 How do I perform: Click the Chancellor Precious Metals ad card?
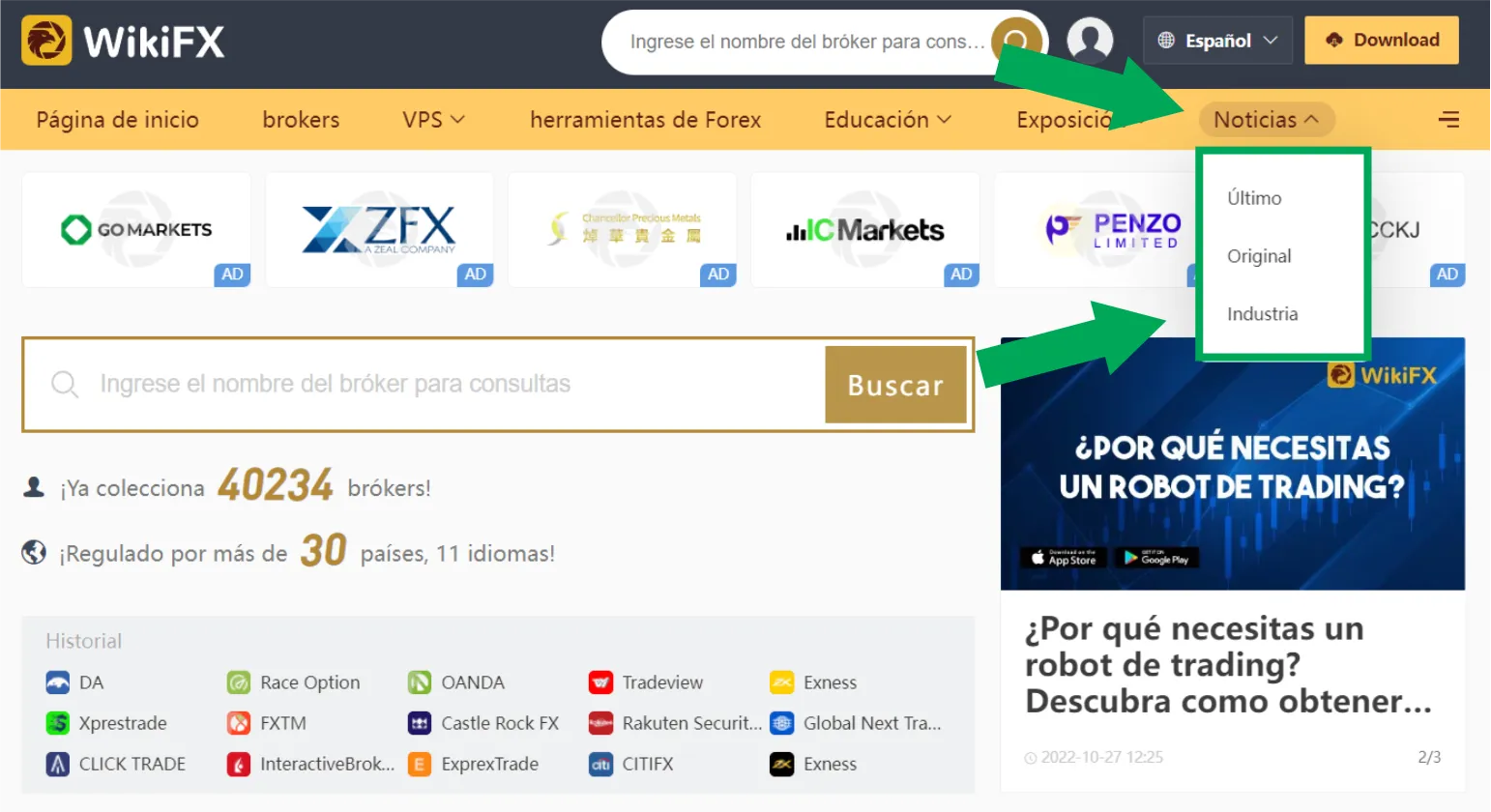pos(623,230)
